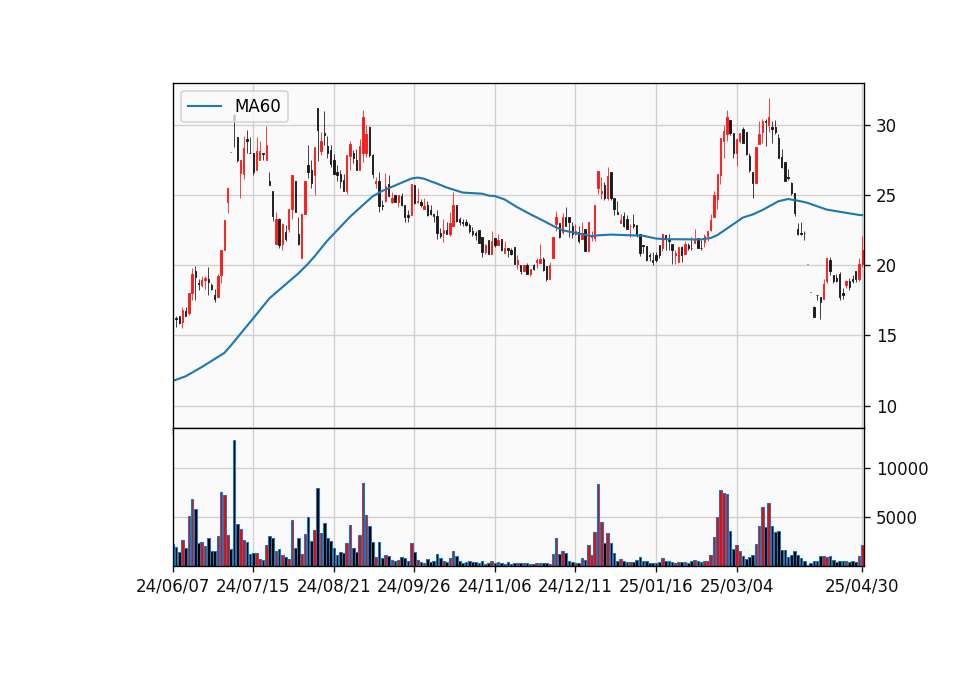
Task: Click the price axis value 15
Action: (x=886, y=336)
